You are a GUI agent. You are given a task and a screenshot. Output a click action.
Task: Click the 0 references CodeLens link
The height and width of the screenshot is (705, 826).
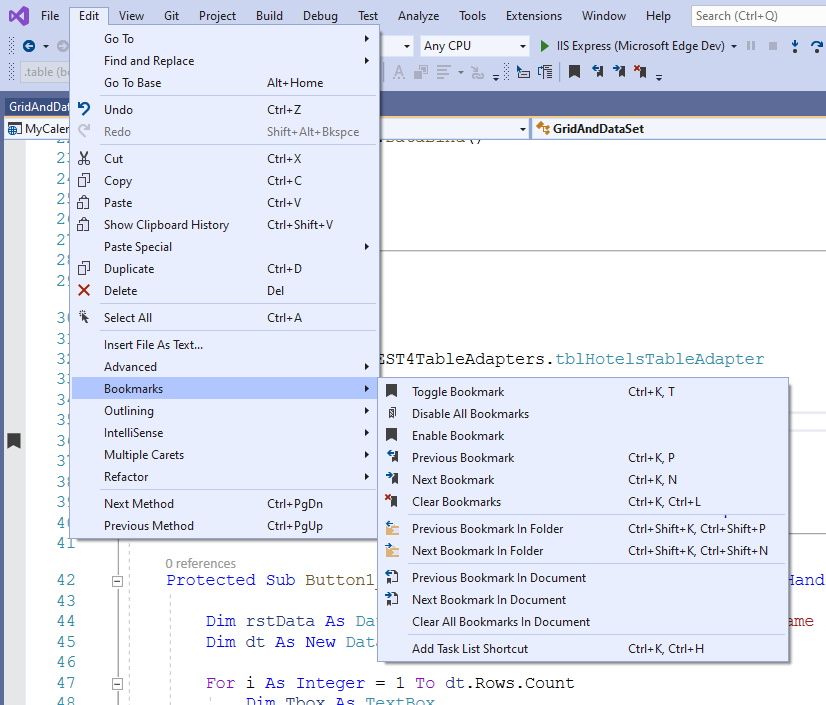[200, 564]
